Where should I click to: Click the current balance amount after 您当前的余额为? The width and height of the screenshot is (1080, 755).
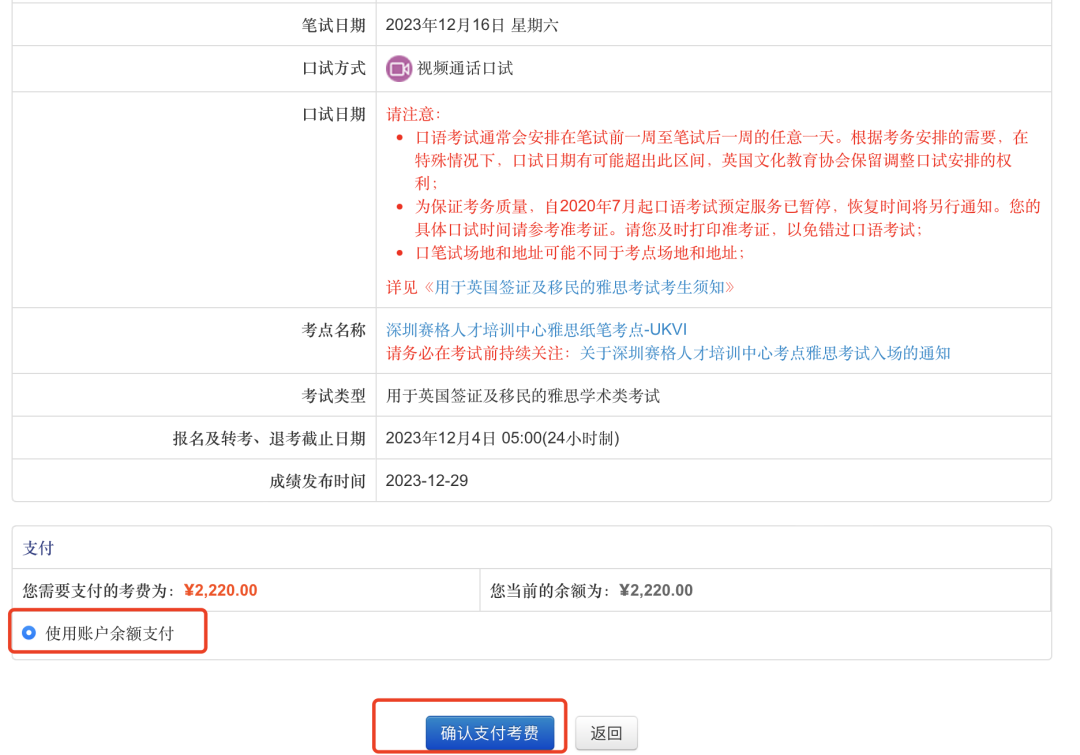click(x=655, y=590)
